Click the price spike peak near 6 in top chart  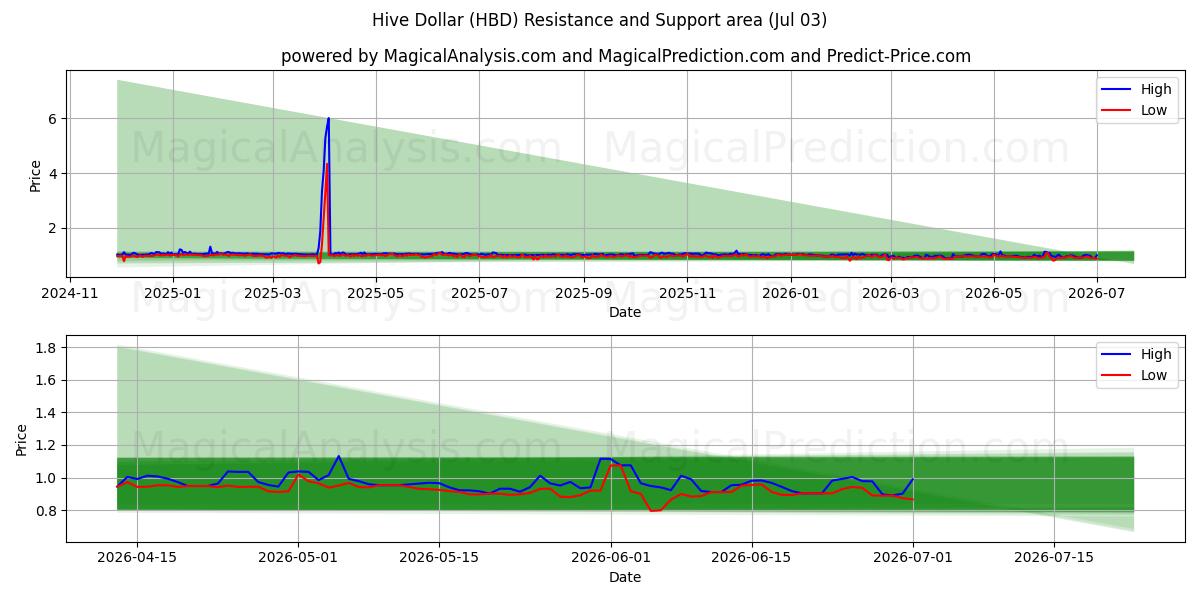point(328,119)
